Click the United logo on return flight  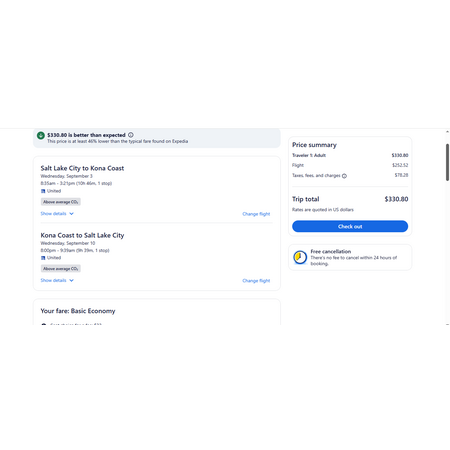43,258
